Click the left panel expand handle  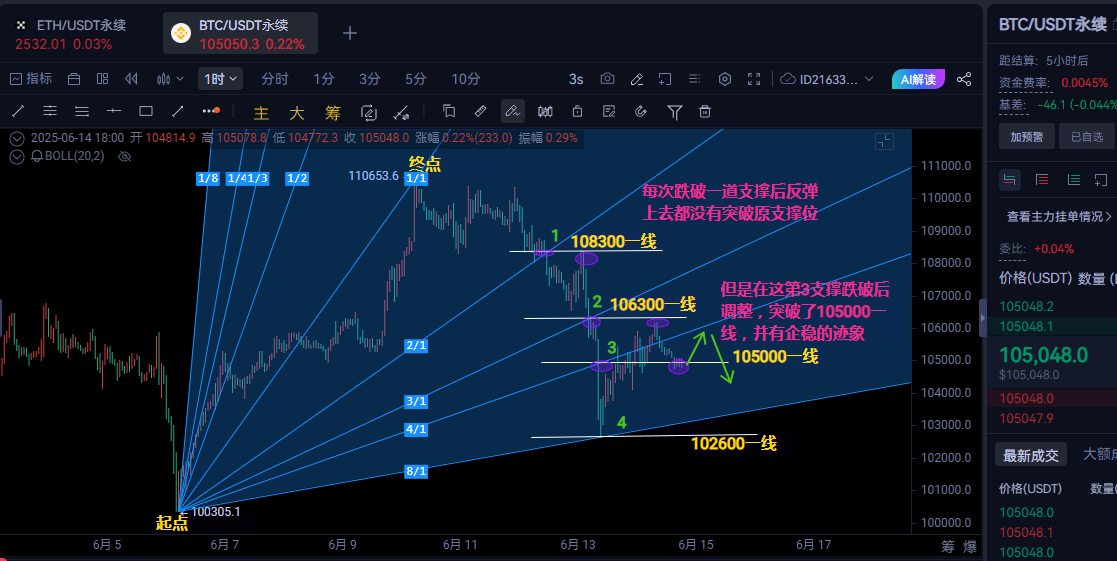pyautogui.click(x=1, y=319)
